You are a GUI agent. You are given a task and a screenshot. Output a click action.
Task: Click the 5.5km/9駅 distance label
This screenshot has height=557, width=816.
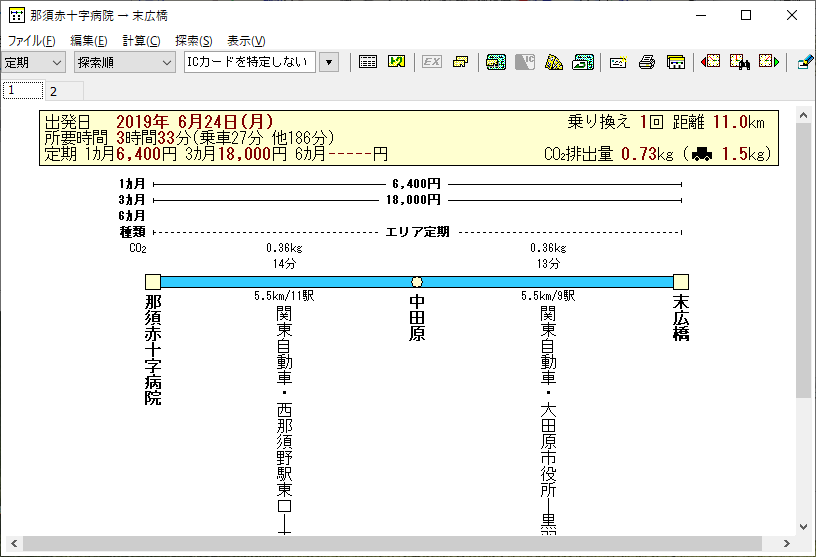(548, 296)
